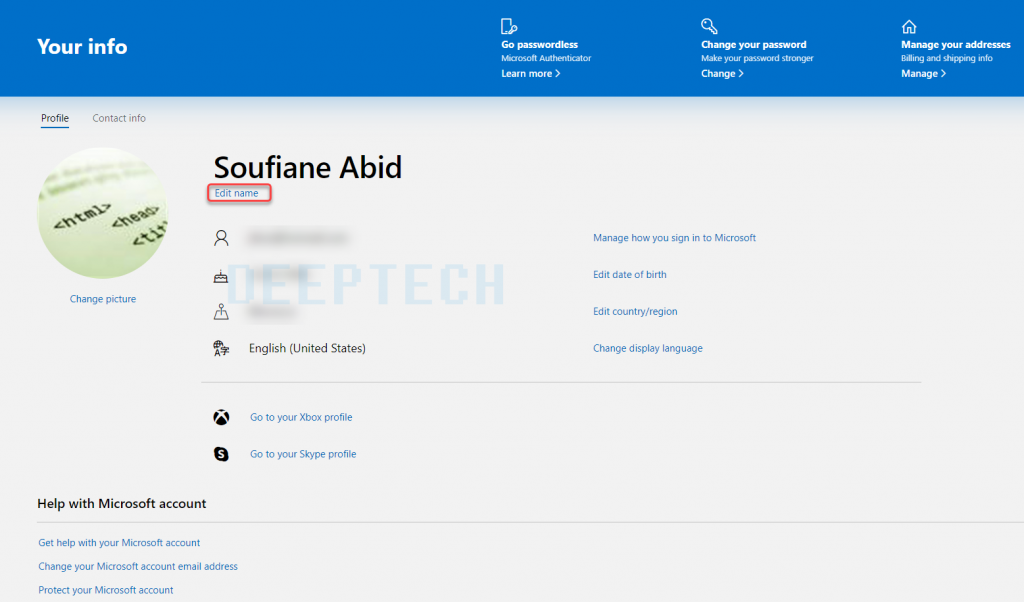Click the display language icon

[x=221, y=348]
